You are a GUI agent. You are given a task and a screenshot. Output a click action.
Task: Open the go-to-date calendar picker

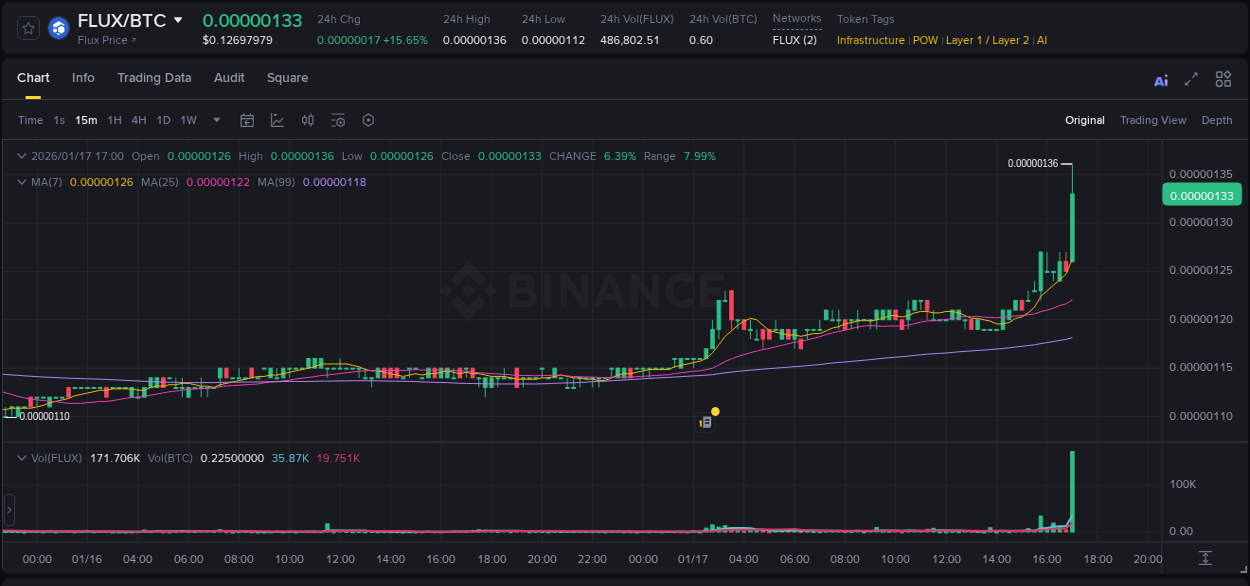247,120
